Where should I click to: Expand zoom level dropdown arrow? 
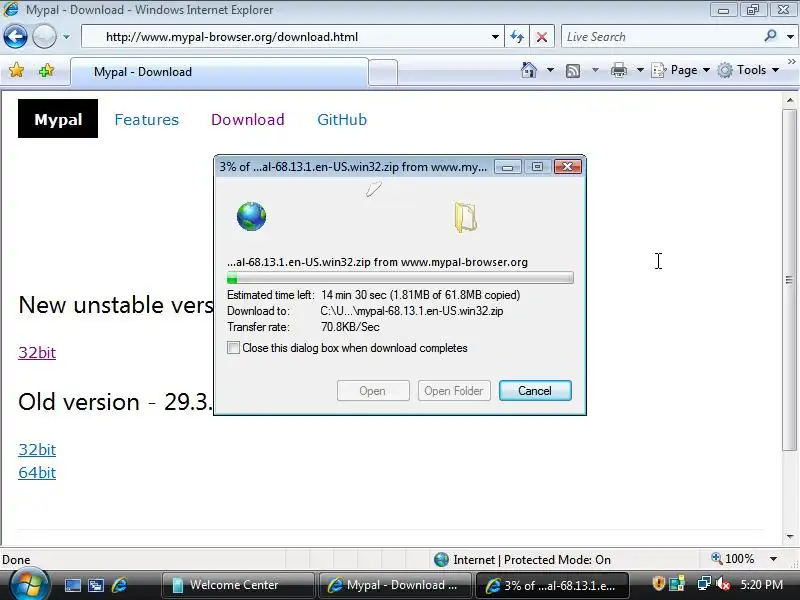tap(773, 559)
